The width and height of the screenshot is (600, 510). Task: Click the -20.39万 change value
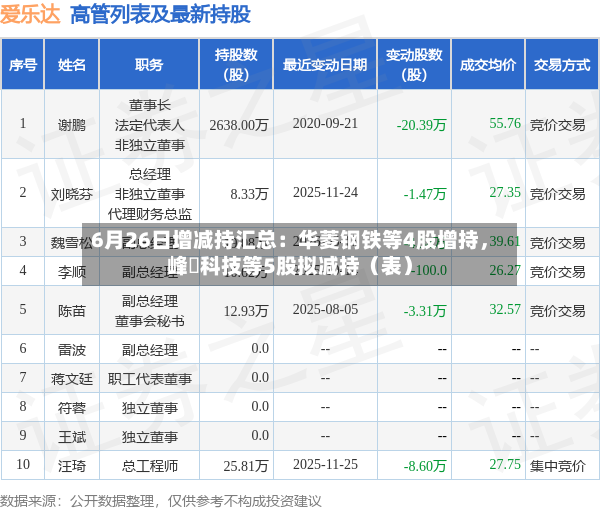[x=421, y=125]
